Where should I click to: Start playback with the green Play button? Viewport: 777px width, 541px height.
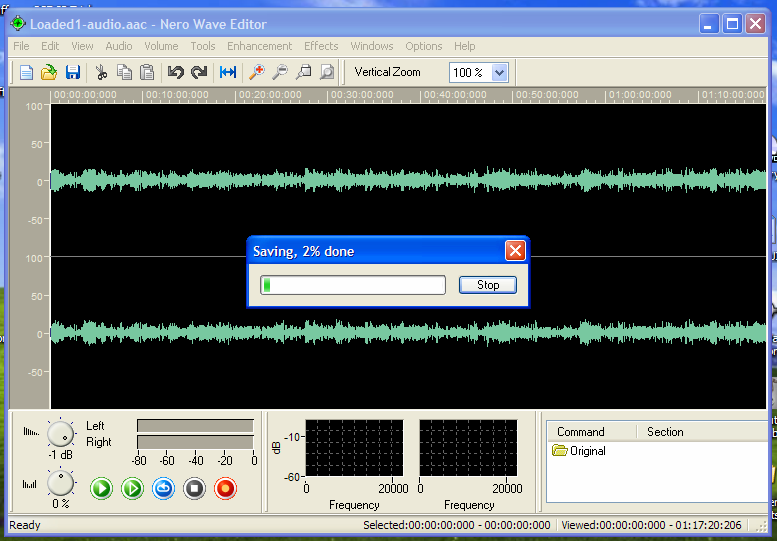coord(102,488)
